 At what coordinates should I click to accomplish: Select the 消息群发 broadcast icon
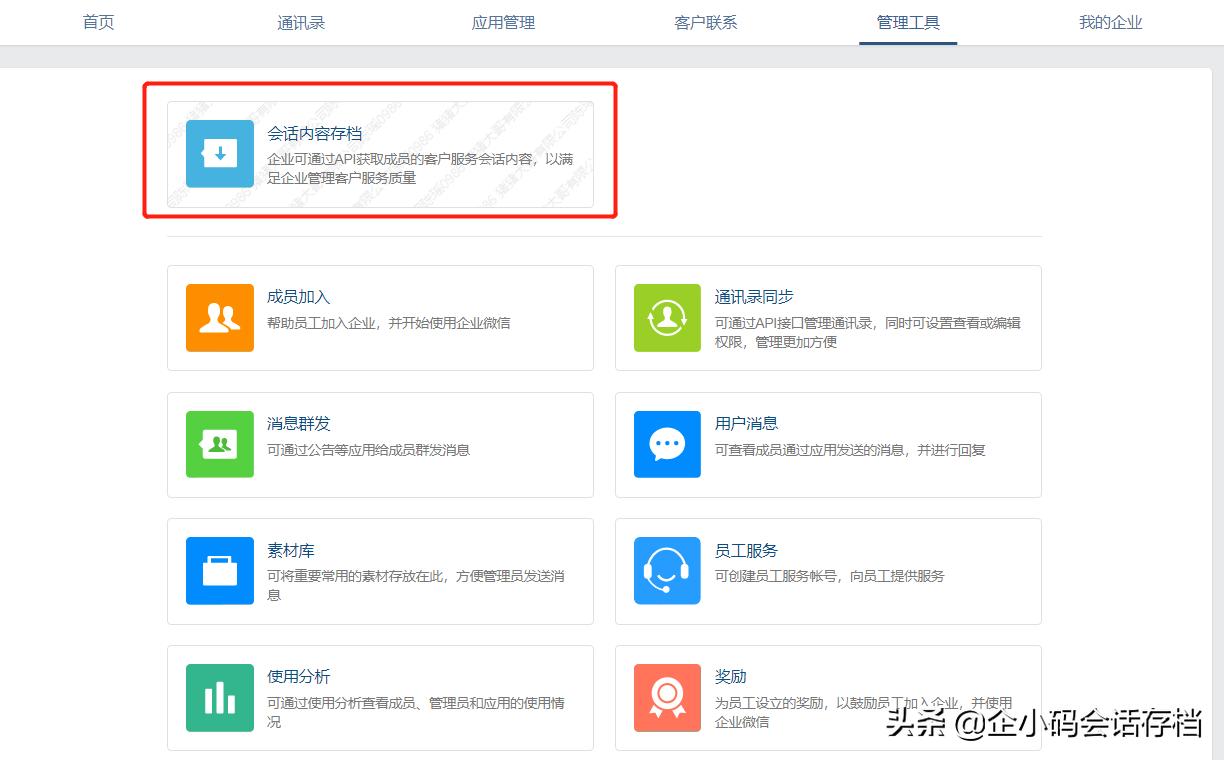[219, 445]
